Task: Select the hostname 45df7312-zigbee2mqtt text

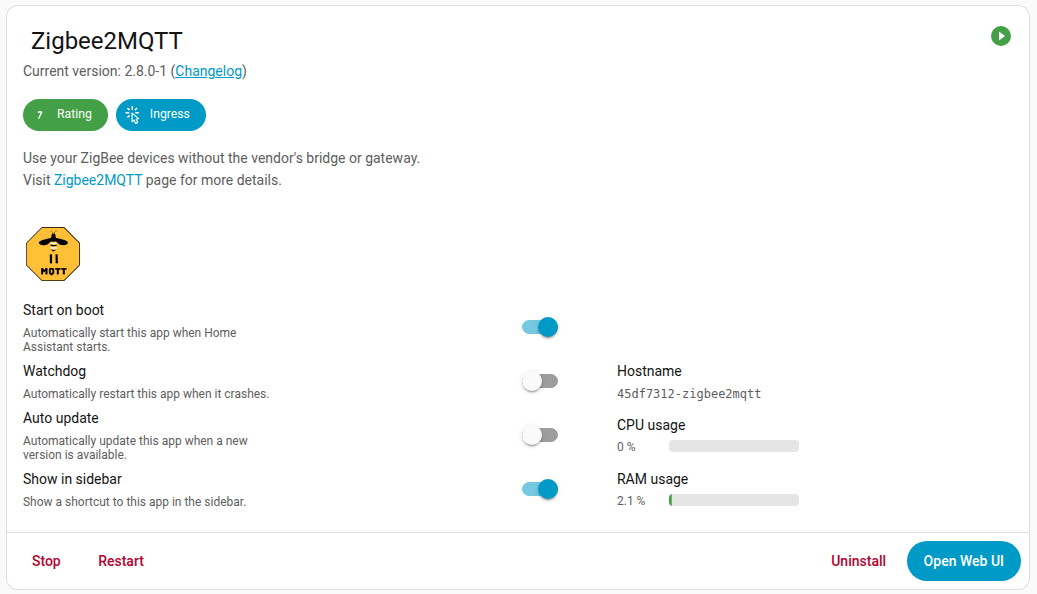Action: pos(691,393)
